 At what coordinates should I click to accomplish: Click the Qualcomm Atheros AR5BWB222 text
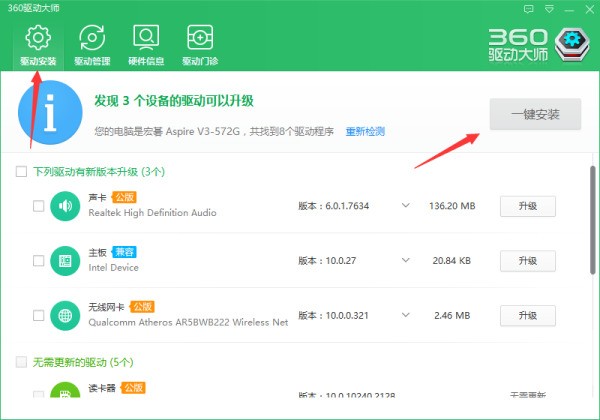159,322
